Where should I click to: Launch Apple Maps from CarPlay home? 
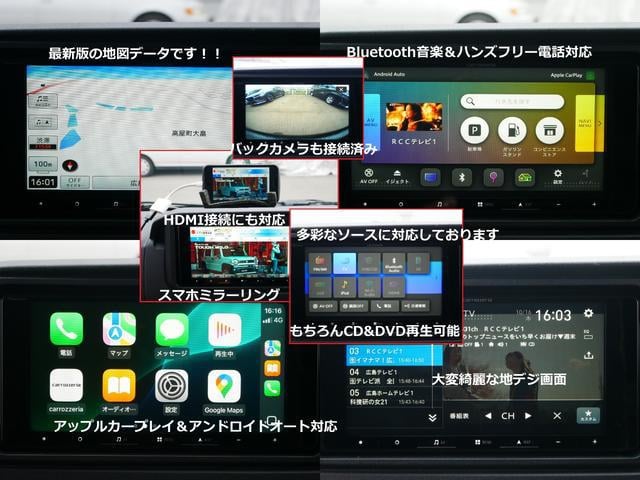pyautogui.click(x=119, y=330)
